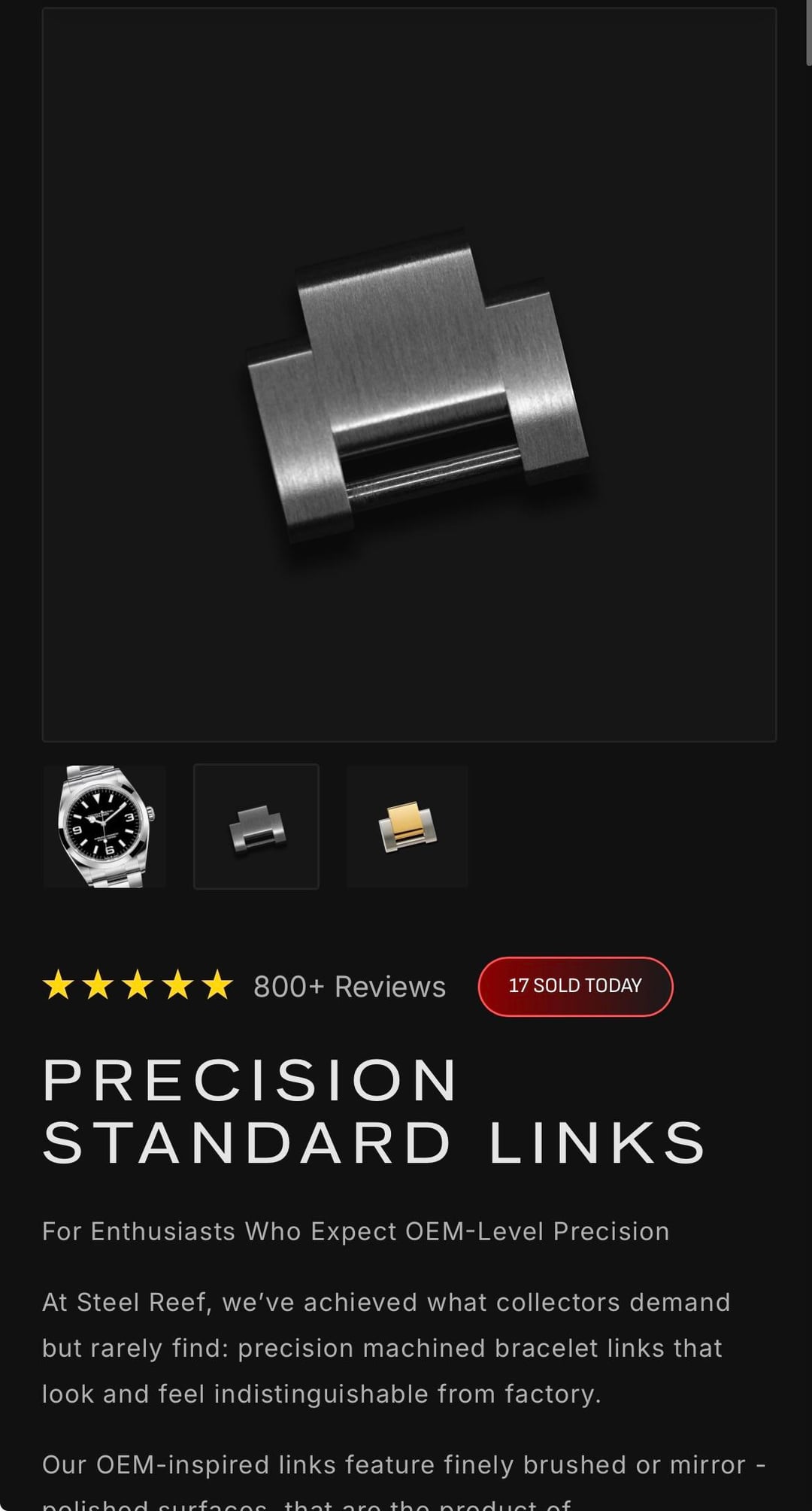
Task: Click the STANDARD LINKS heading line
Action: coord(374,1143)
